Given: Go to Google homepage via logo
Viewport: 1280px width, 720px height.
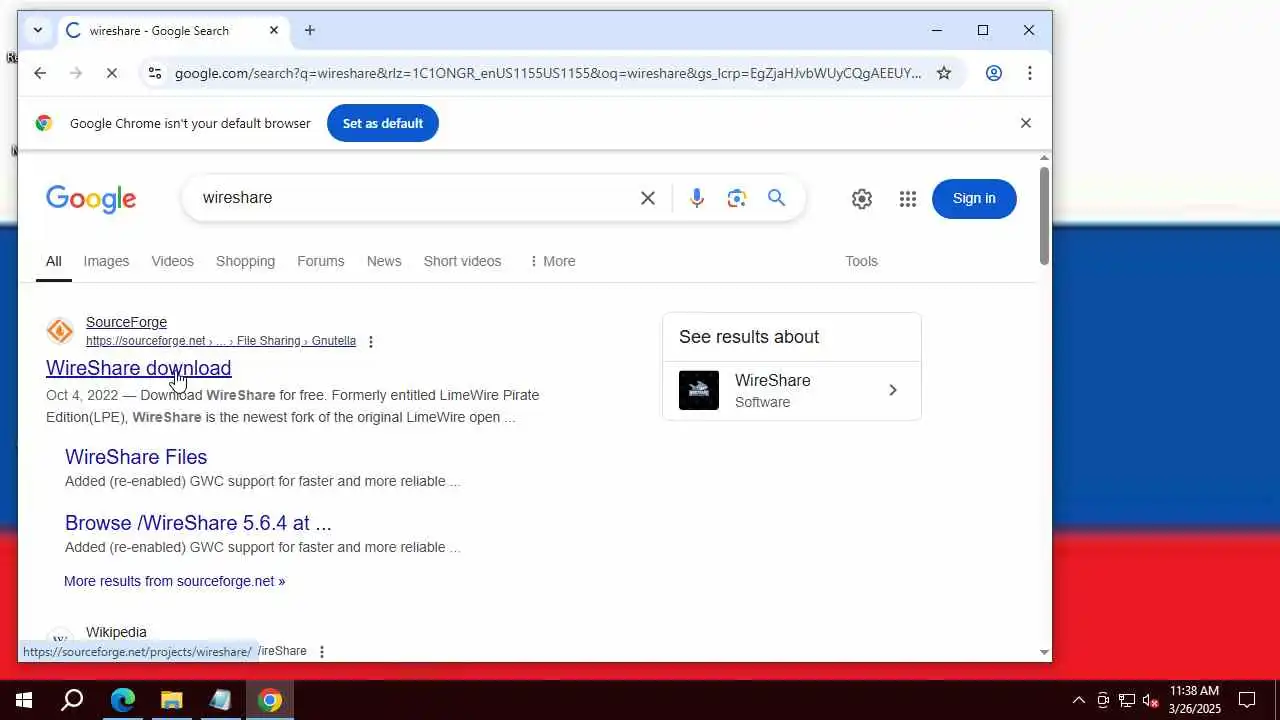Looking at the screenshot, I should click(91, 199).
